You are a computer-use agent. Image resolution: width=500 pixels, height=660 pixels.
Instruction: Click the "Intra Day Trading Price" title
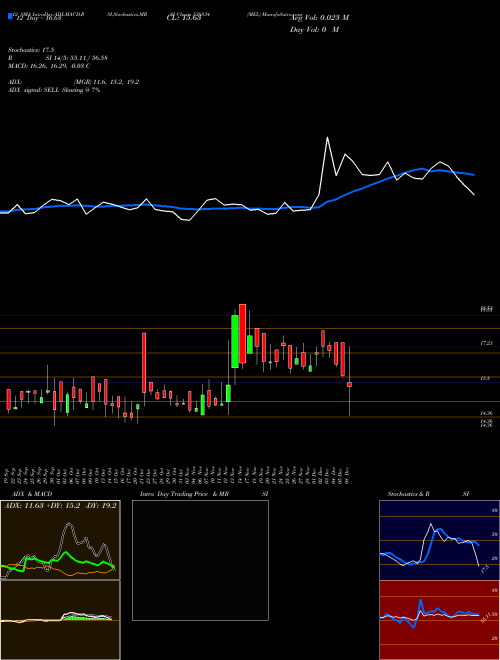pyautogui.click(x=174, y=494)
